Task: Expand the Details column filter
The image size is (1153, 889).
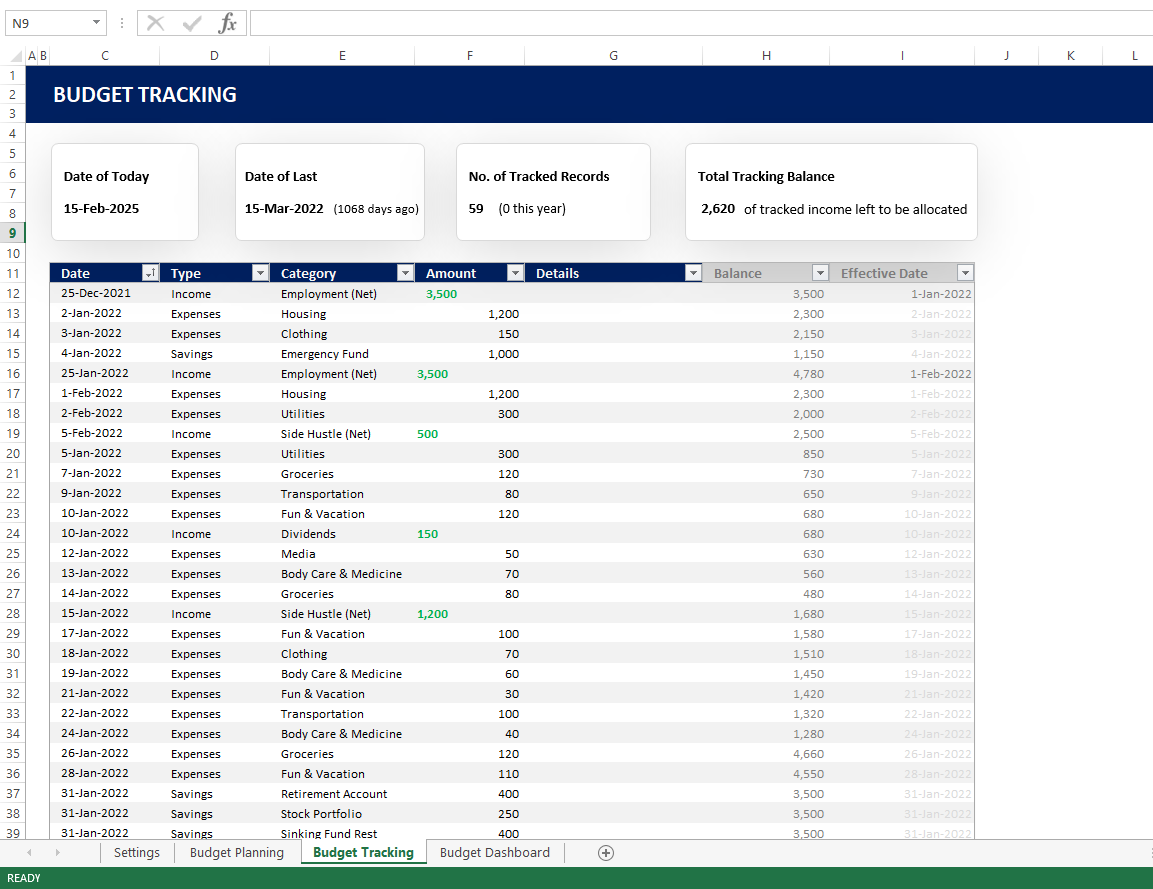Action: click(x=693, y=273)
